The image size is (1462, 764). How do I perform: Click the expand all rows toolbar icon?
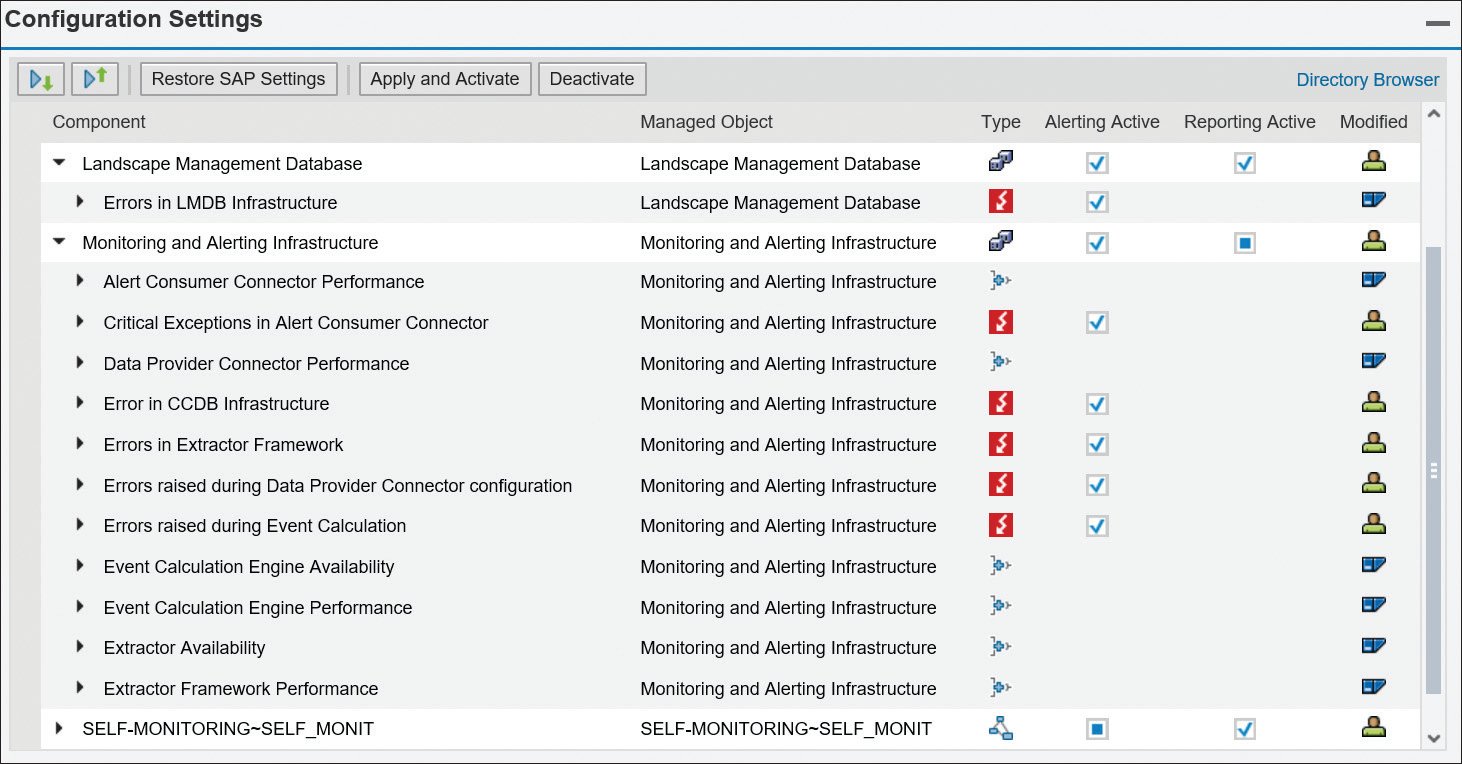pos(41,79)
